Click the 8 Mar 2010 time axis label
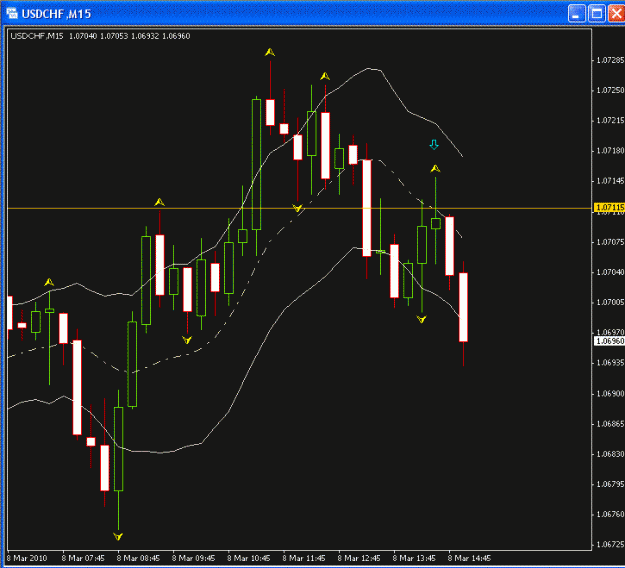This screenshot has width=625, height=568. [x=27, y=558]
